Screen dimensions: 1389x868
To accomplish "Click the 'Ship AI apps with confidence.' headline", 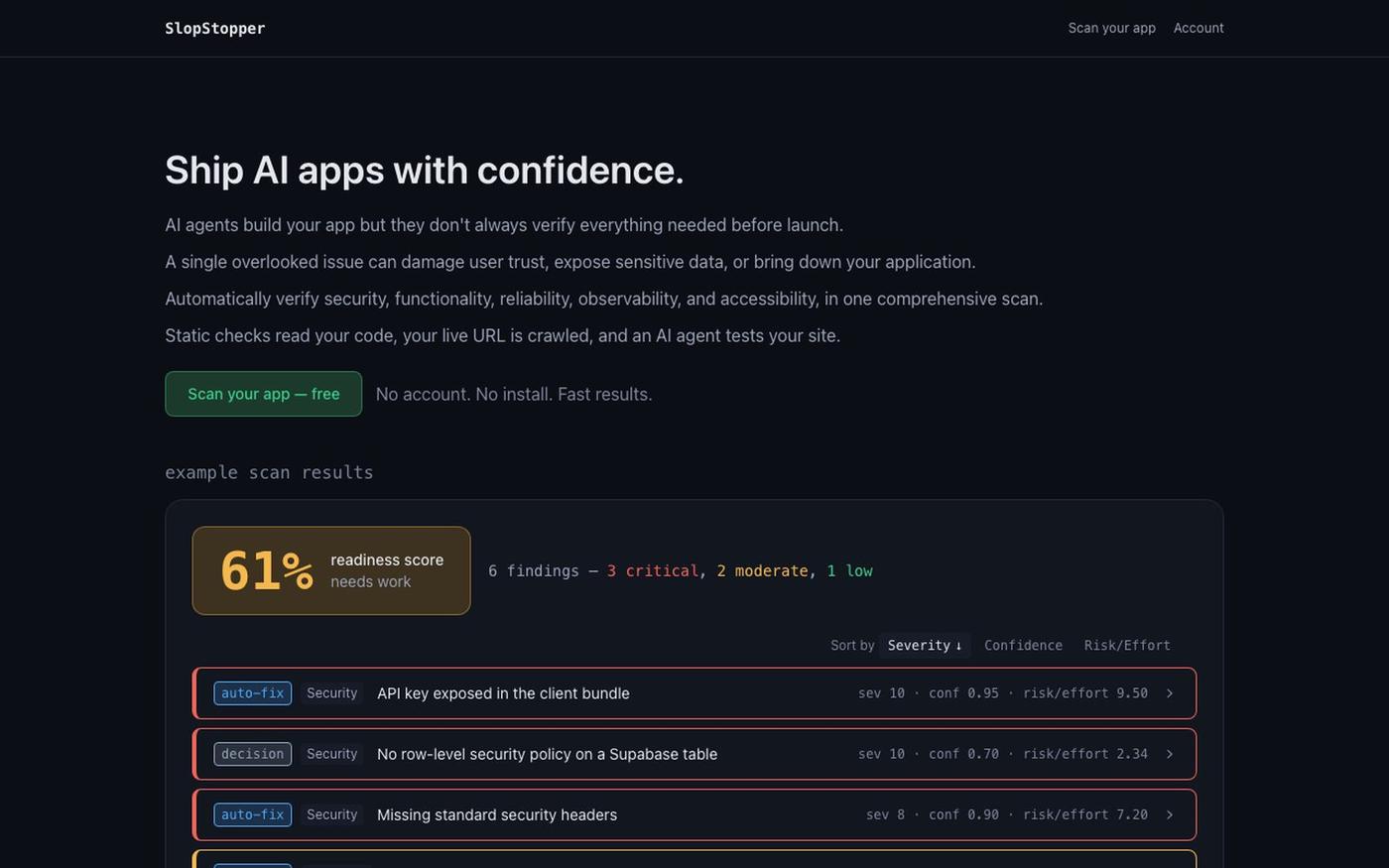I will click(x=425, y=170).
